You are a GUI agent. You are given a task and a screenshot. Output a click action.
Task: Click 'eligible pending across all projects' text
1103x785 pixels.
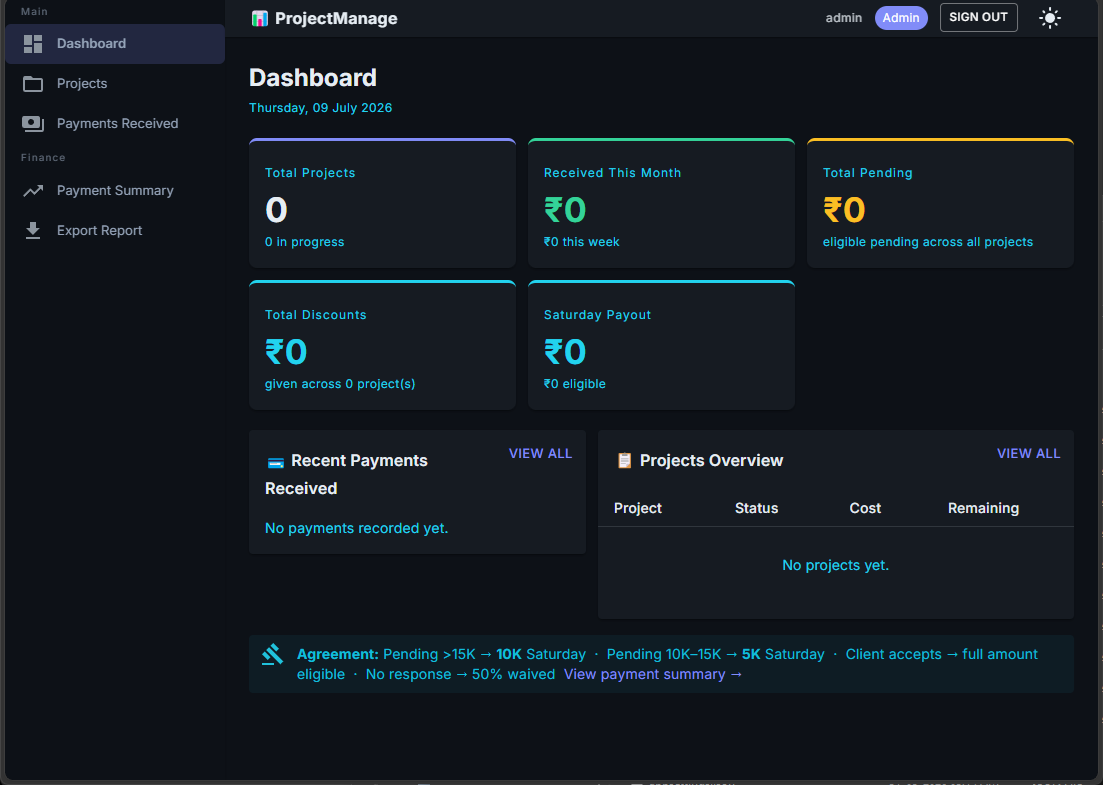pyautogui.click(x=928, y=242)
